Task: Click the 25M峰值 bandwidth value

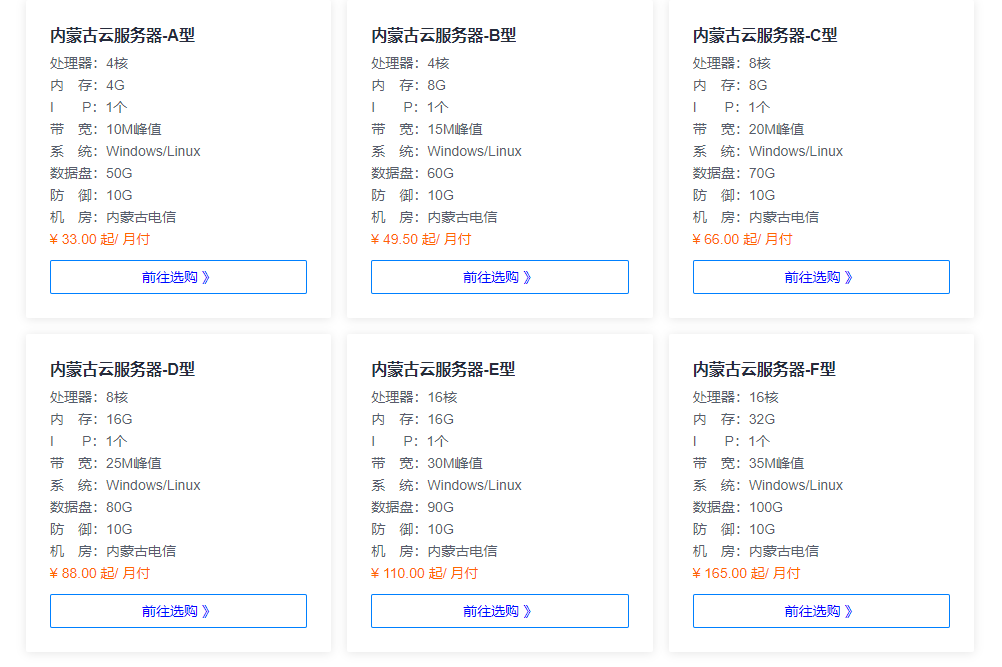Action: [134, 463]
